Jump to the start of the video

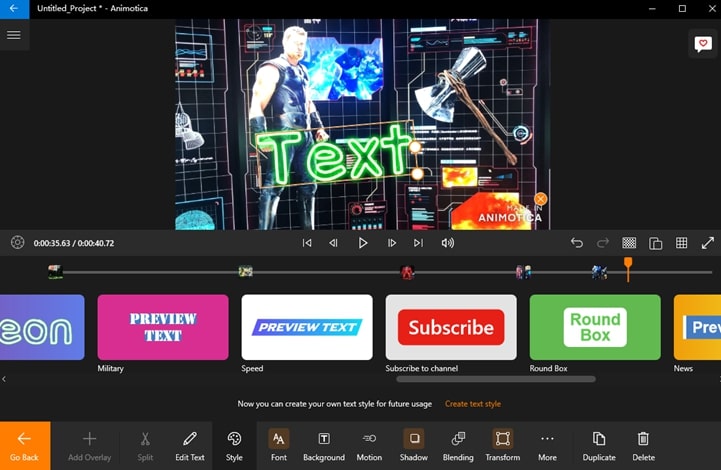[x=307, y=243]
